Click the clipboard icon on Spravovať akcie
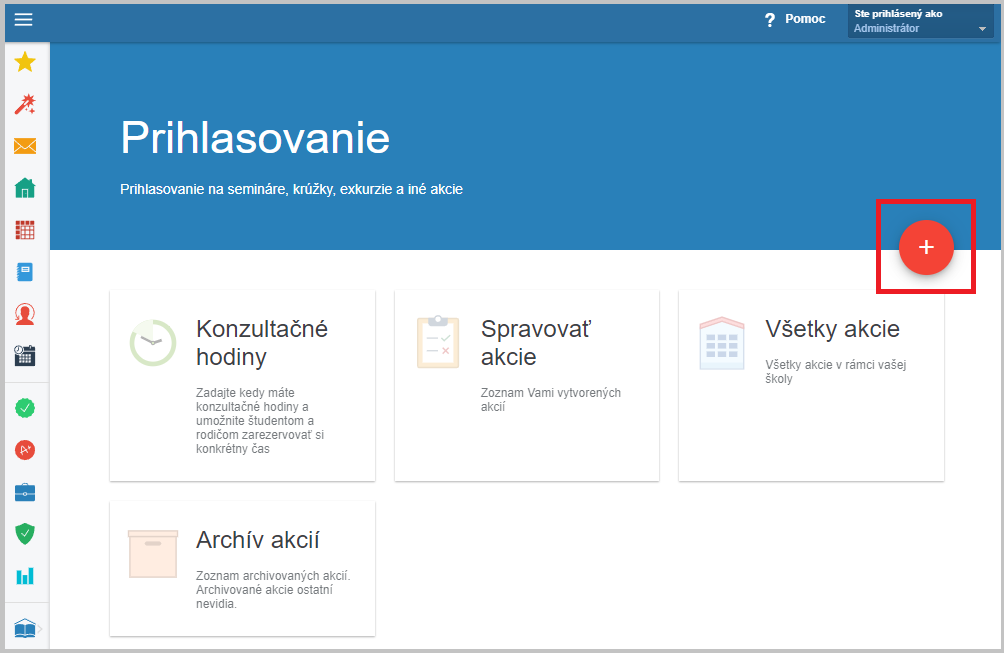 tap(438, 342)
